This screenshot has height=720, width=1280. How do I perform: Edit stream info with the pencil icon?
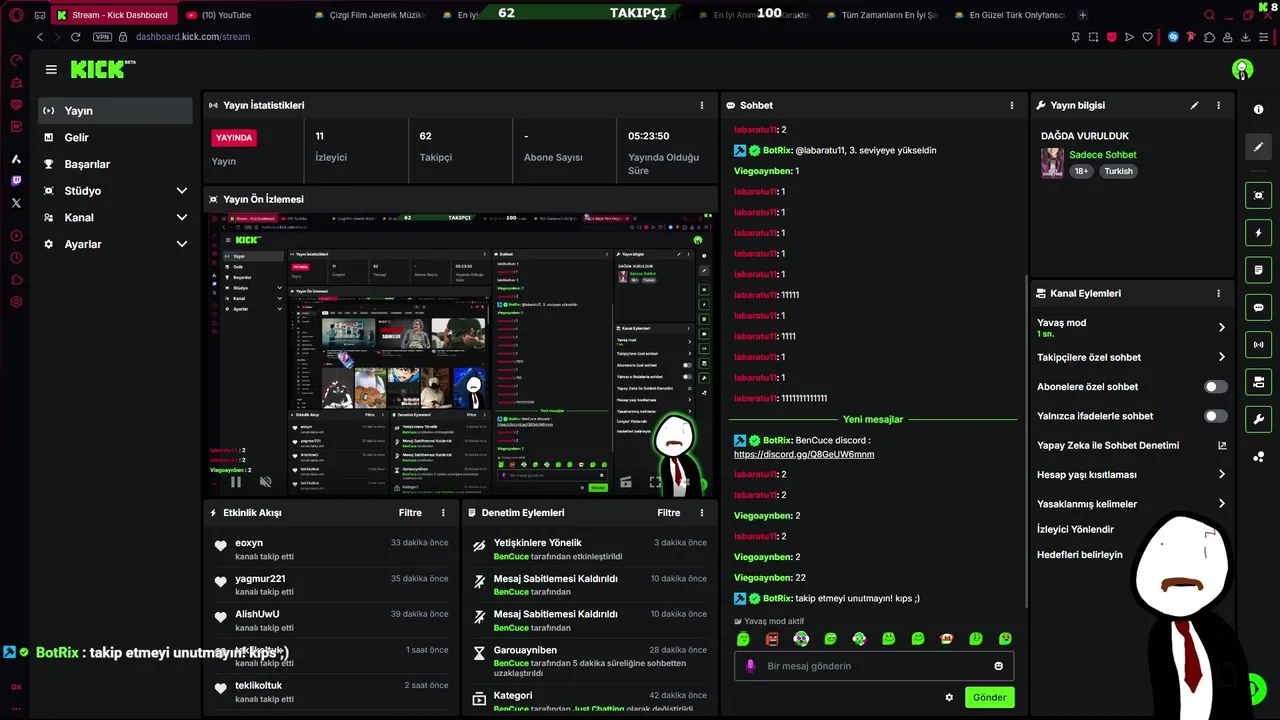pyautogui.click(x=1194, y=105)
